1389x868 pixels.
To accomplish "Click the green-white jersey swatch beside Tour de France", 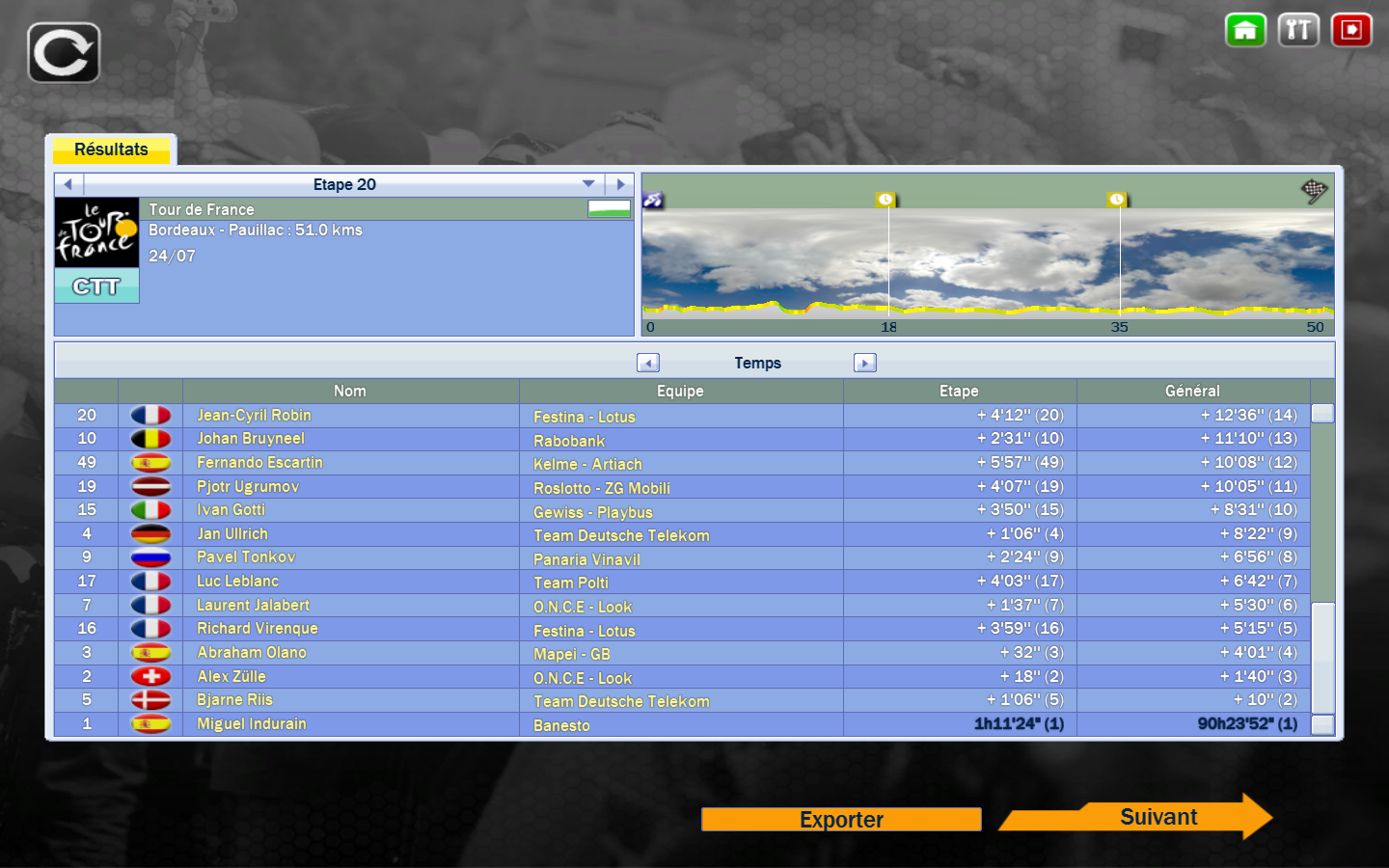I will 609,209.
